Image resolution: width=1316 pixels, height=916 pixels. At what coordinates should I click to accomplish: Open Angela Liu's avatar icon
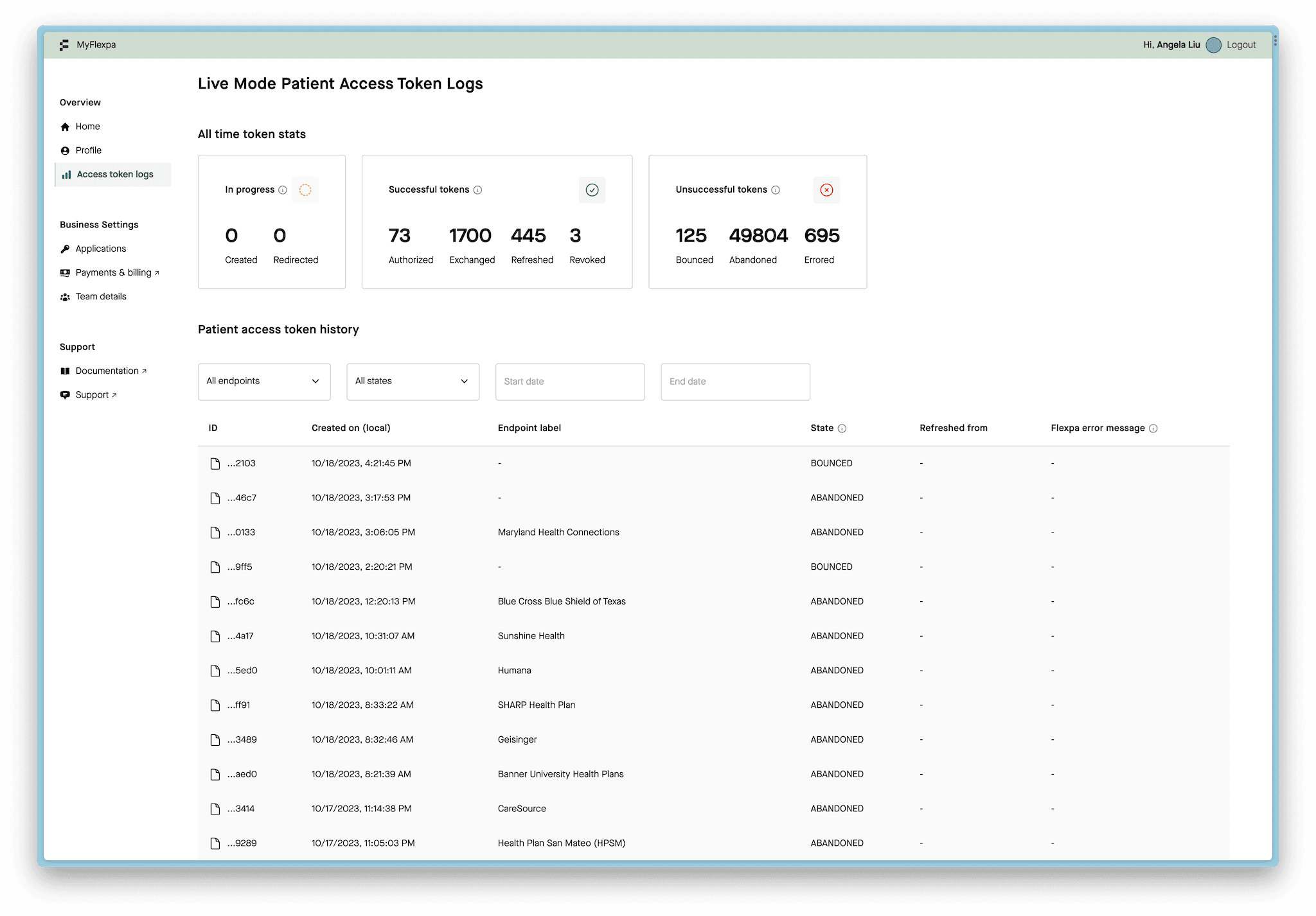pyautogui.click(x=1213, y=45)
